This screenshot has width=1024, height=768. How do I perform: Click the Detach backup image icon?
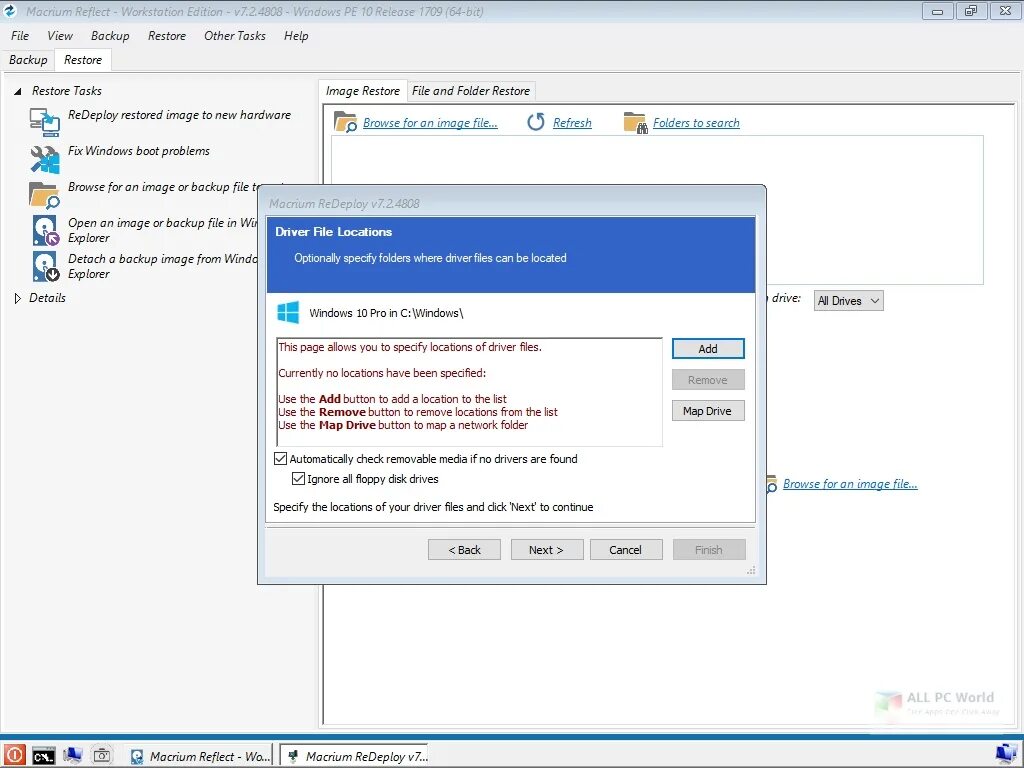[x=45, y=266]
